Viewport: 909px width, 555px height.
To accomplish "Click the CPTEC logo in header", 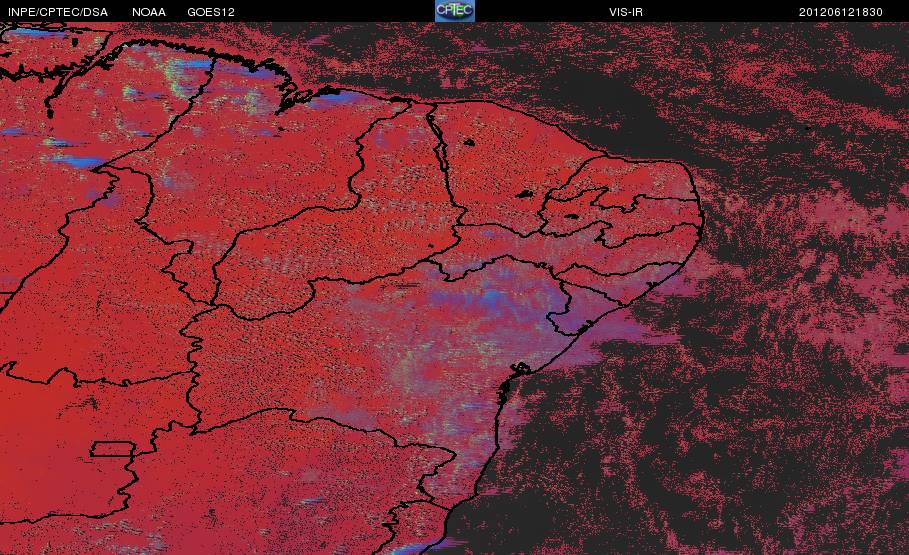I will tap(454, 10).
